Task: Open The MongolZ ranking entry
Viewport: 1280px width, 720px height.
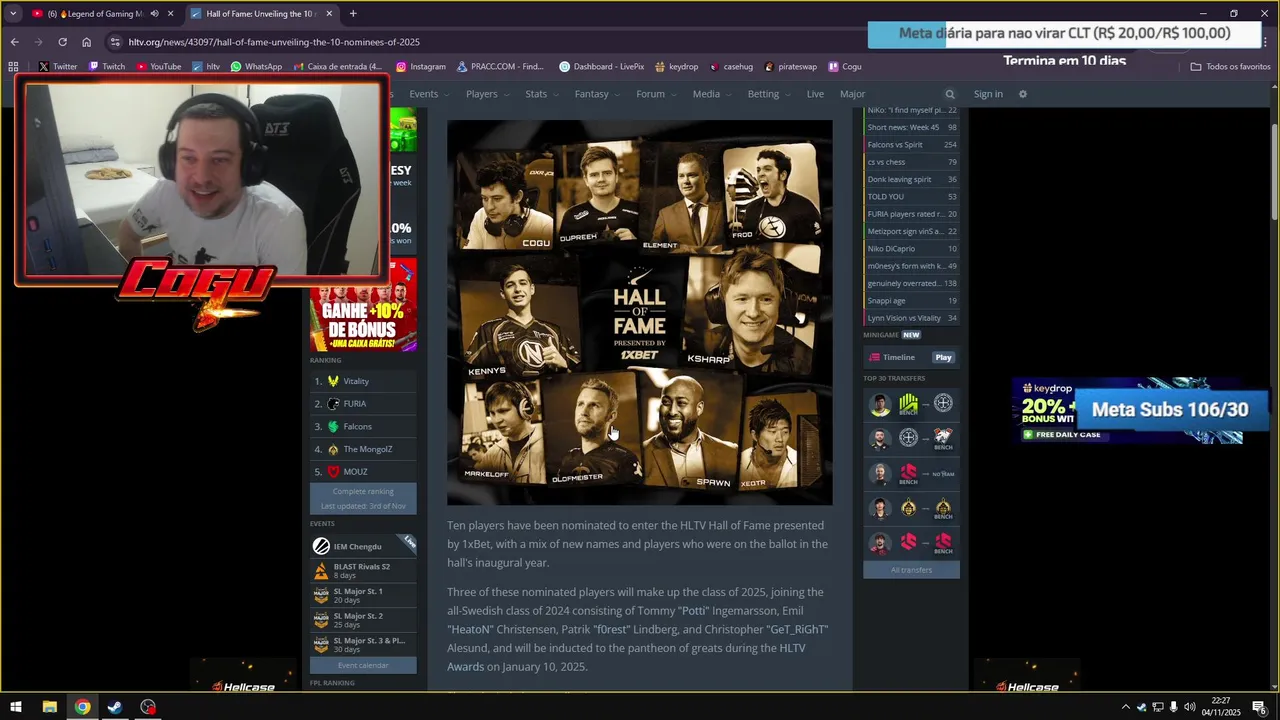Action: (x=363, y=449)
